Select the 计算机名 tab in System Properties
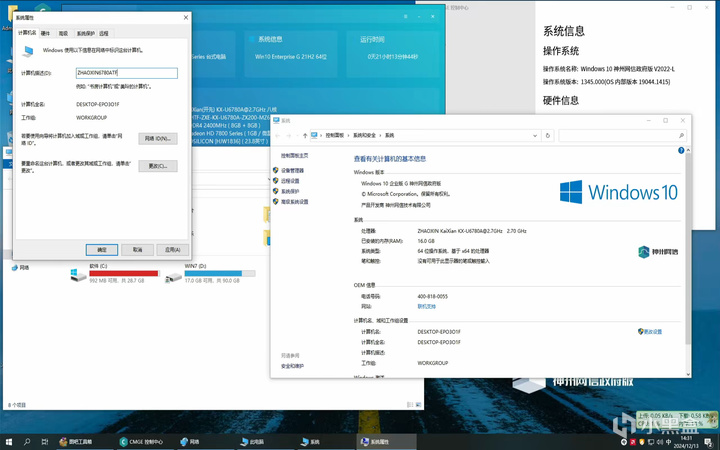Image resolution: width=720 pixels, height=450 pixels. [27, 33]
